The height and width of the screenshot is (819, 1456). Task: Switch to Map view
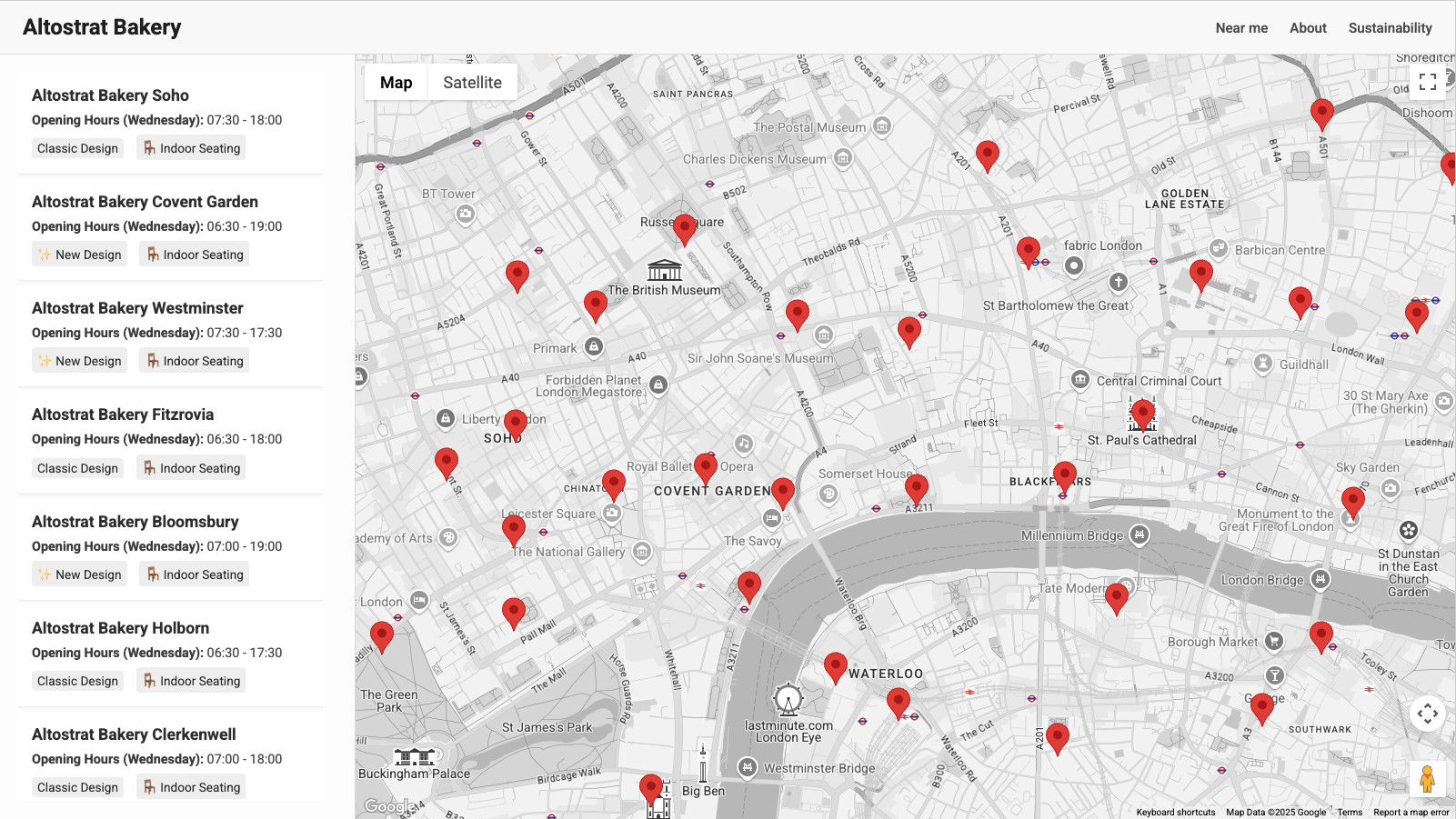pos(396,82)
